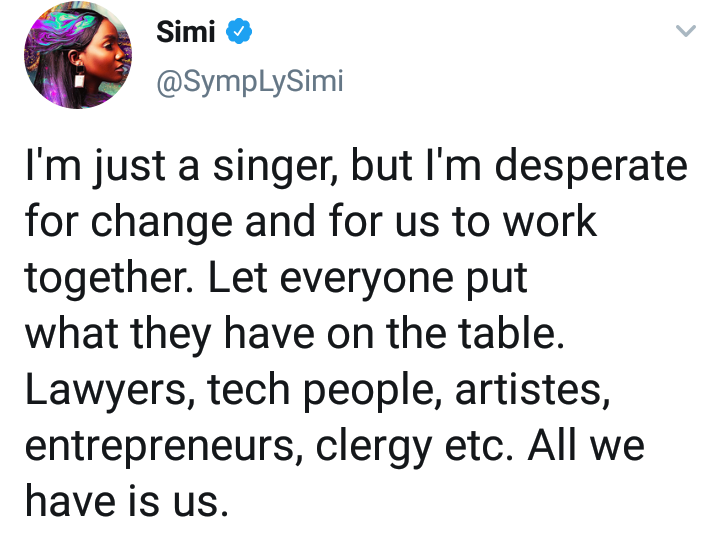Image resolution: width=720 pixels, height=539 pixels.
Task: Select the line "for change and for us to work"
Action: point(311,222)
